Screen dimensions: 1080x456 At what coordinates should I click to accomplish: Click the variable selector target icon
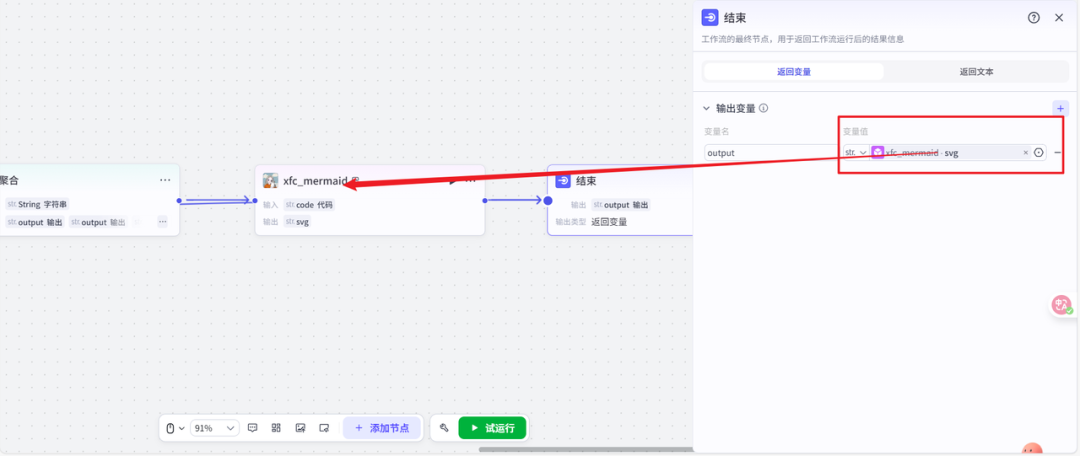click(1039, 153)
